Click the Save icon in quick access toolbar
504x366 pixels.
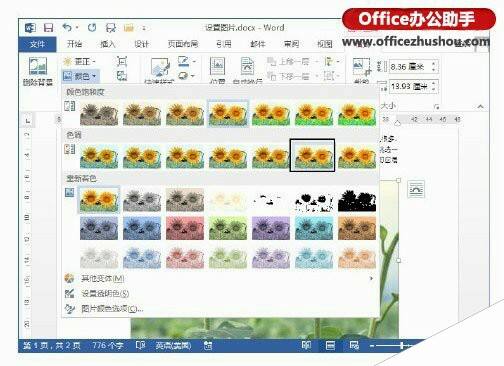pyautogui.click(x=49, y=28)
